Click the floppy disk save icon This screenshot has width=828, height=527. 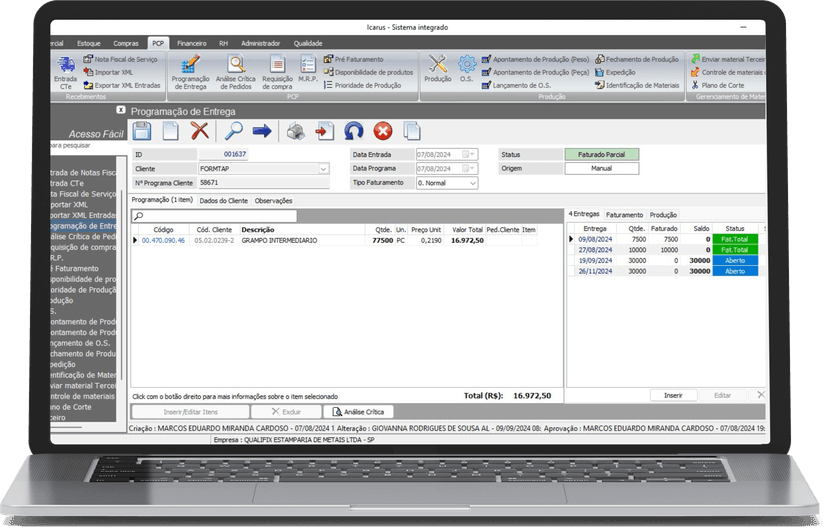pyautogui.click(x=142, y=131)
